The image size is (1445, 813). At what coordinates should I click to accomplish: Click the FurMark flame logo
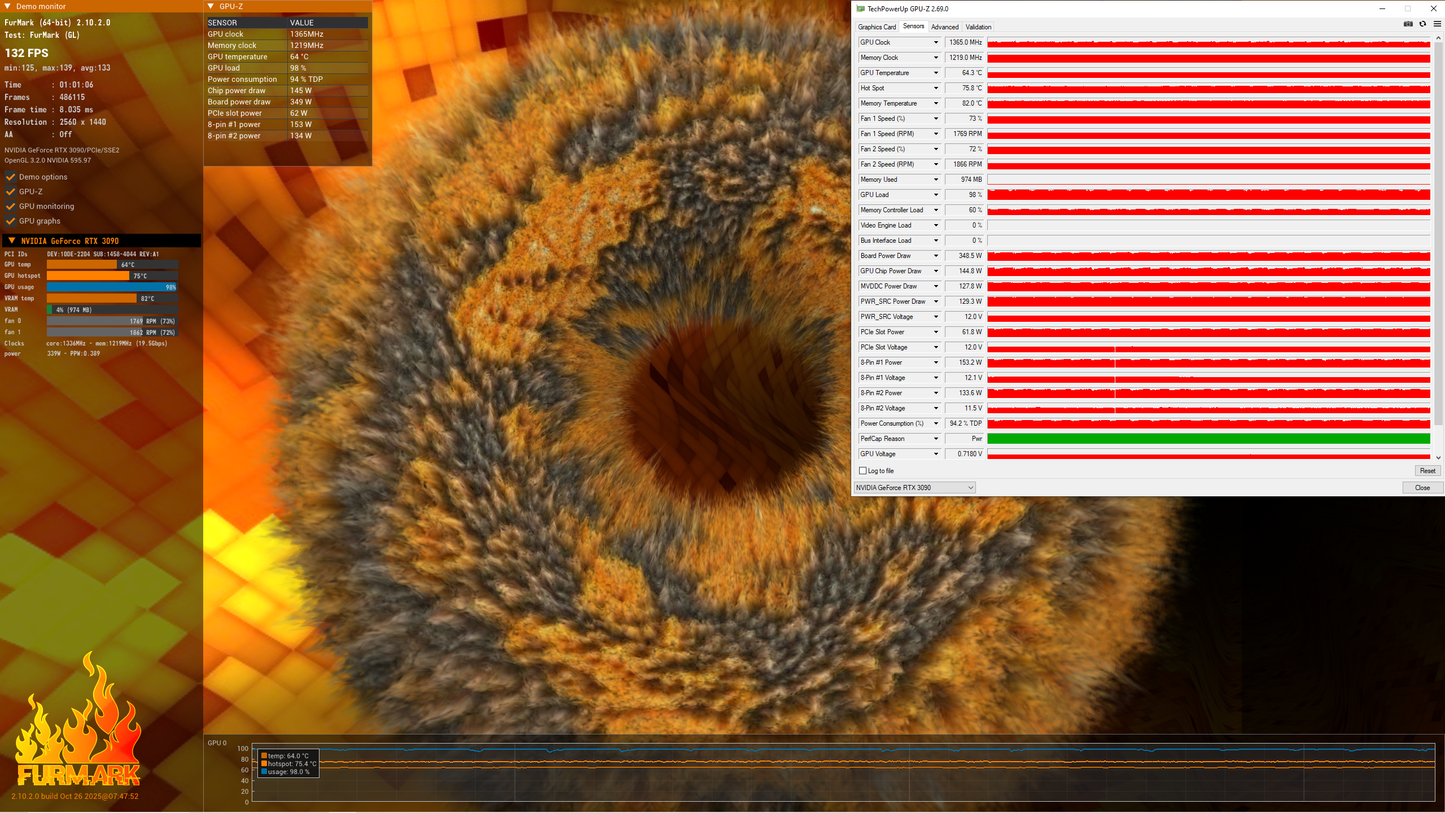click(x=77, y=720)
